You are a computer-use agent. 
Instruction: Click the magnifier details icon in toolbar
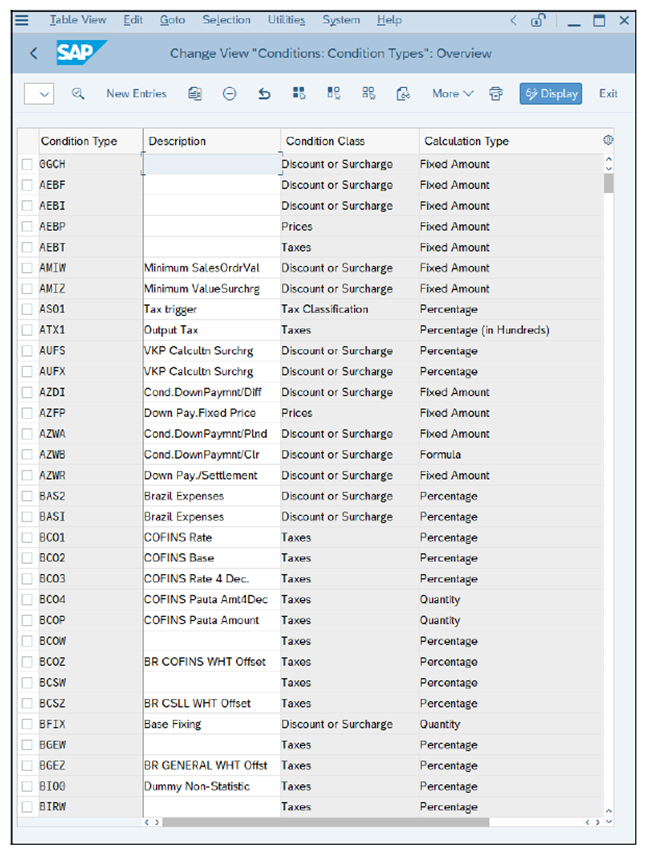(78, 93)
